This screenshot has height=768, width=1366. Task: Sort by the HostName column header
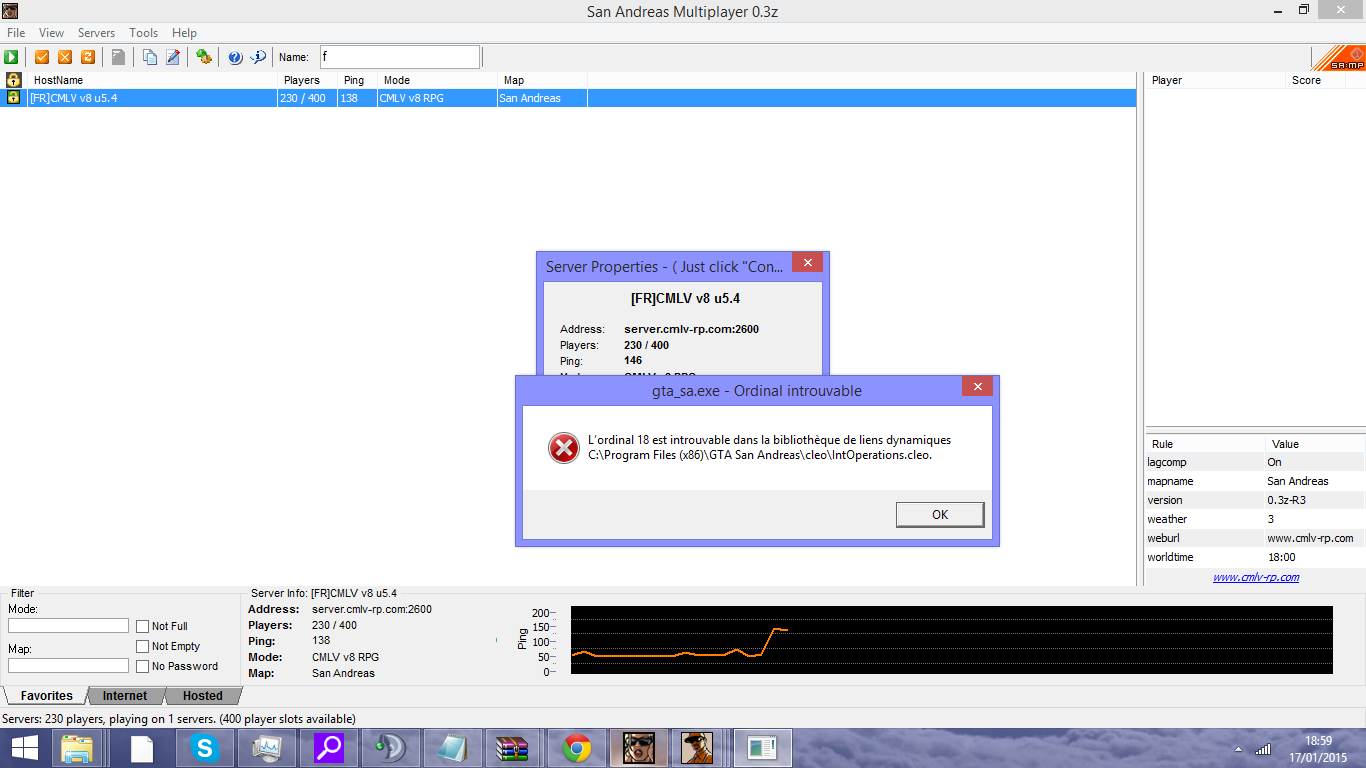point(153,80)
